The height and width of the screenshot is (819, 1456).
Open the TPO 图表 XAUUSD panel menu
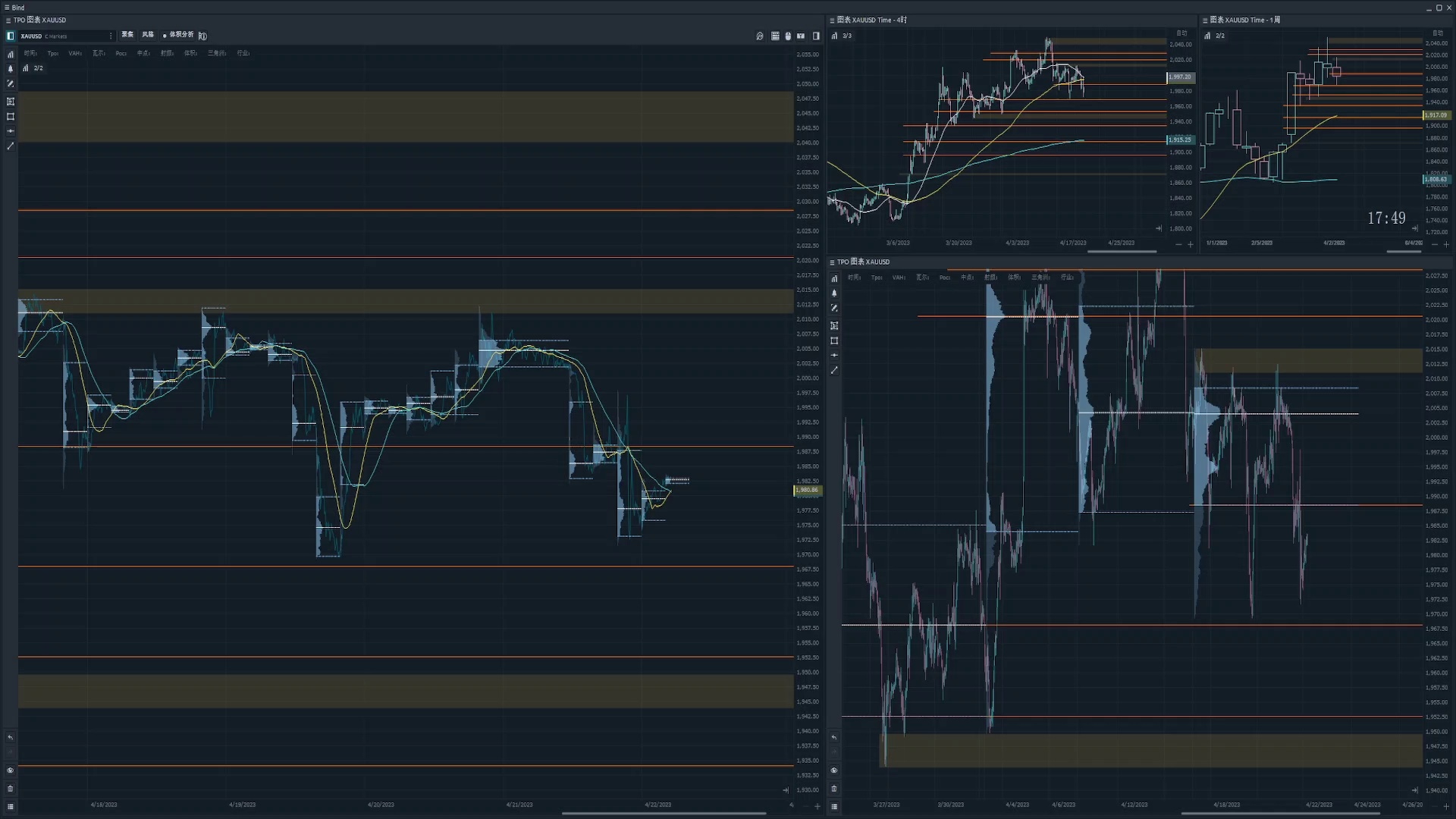(8, 20)
